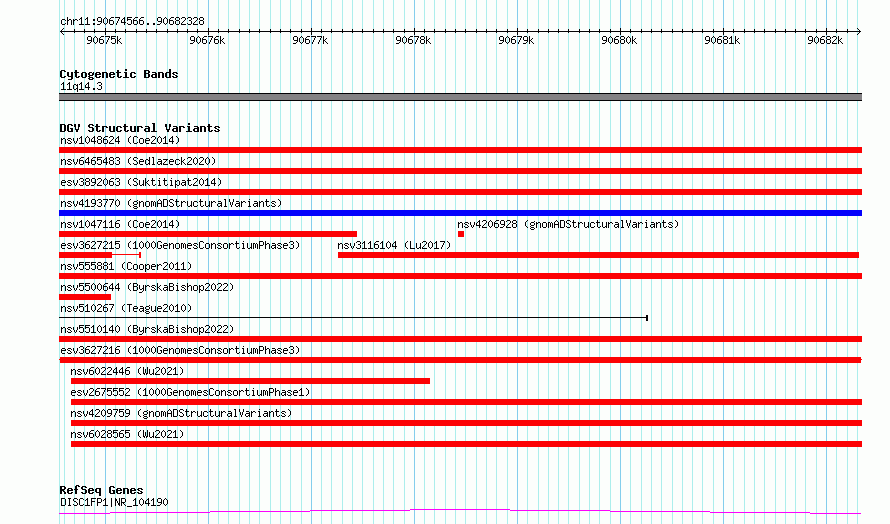Click the nsv555881 (Cooper2011) label
The width and height of the screenshot is (890, 524).
point(126,266)
